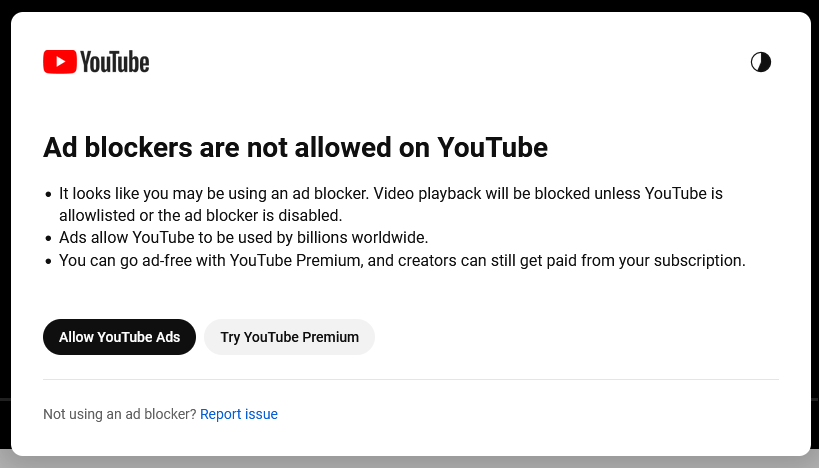Click the 'allowlisted or the ad blocker' line
The image size is (819, 468).
201,215
